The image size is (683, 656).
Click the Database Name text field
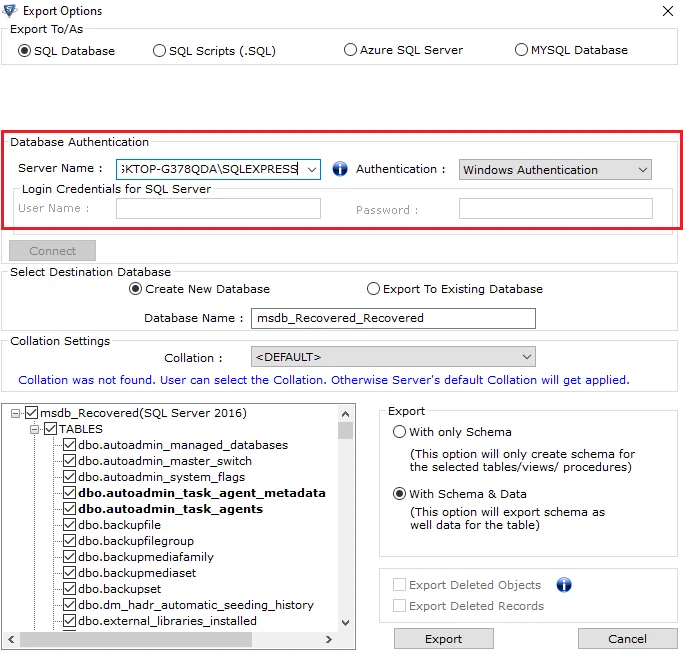(x=393, y=318)
